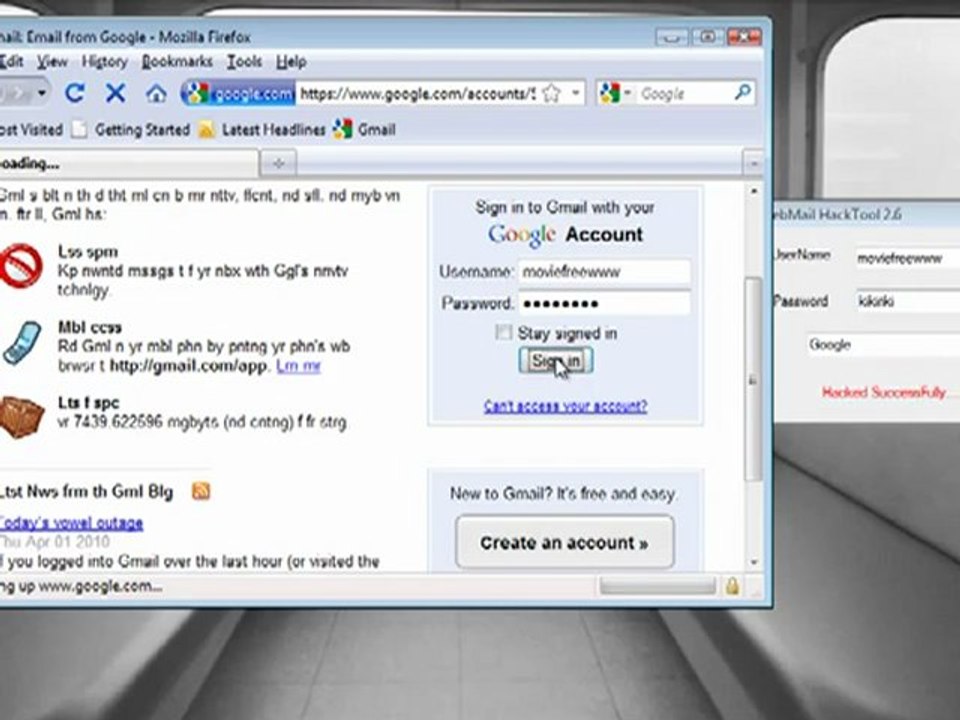The image size is (960, 720).
Task: Click the storage box icon
Action: click(x=22, y=417)
